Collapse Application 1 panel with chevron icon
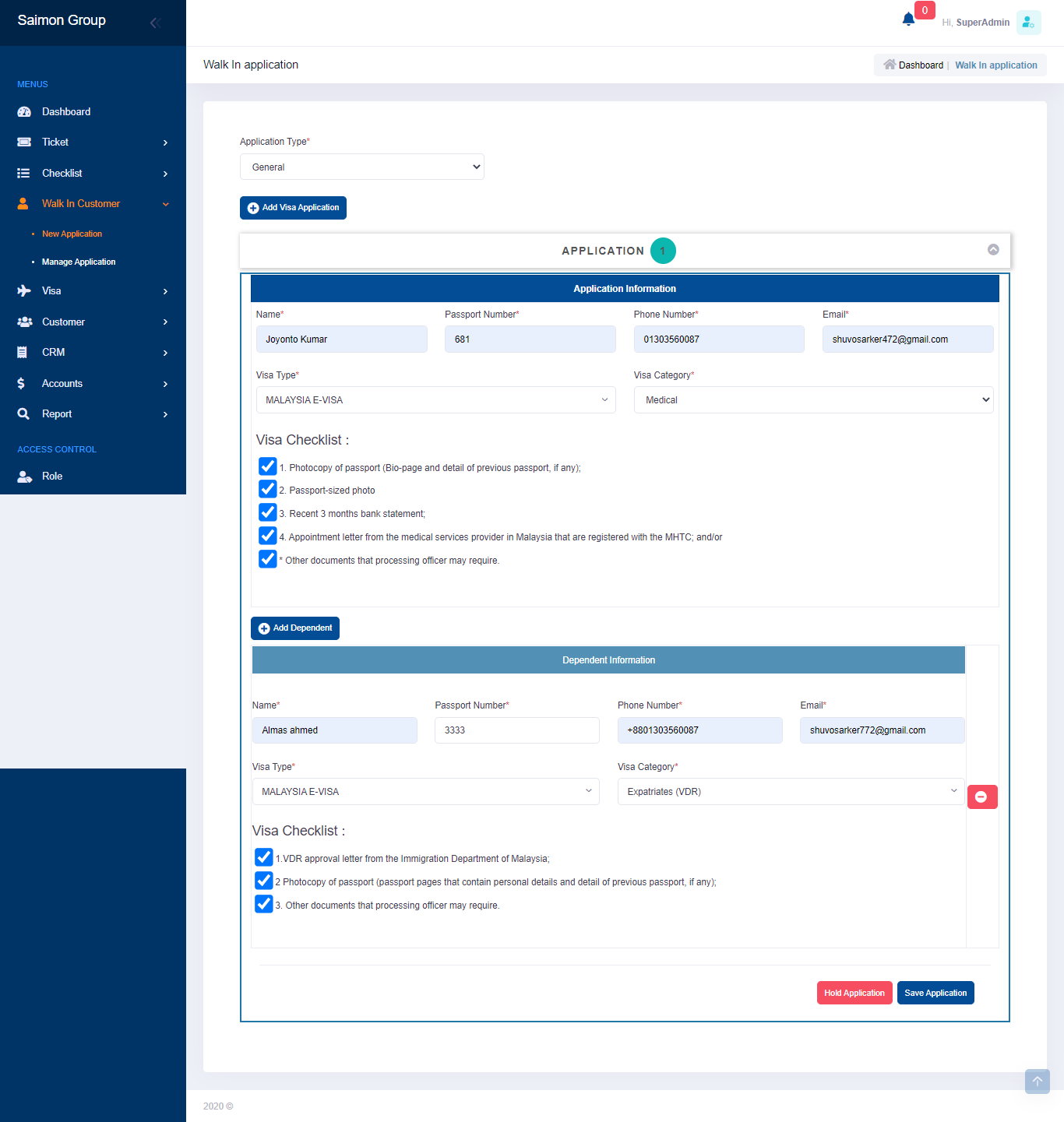The image size is (1064, 1122). point(993,250)
